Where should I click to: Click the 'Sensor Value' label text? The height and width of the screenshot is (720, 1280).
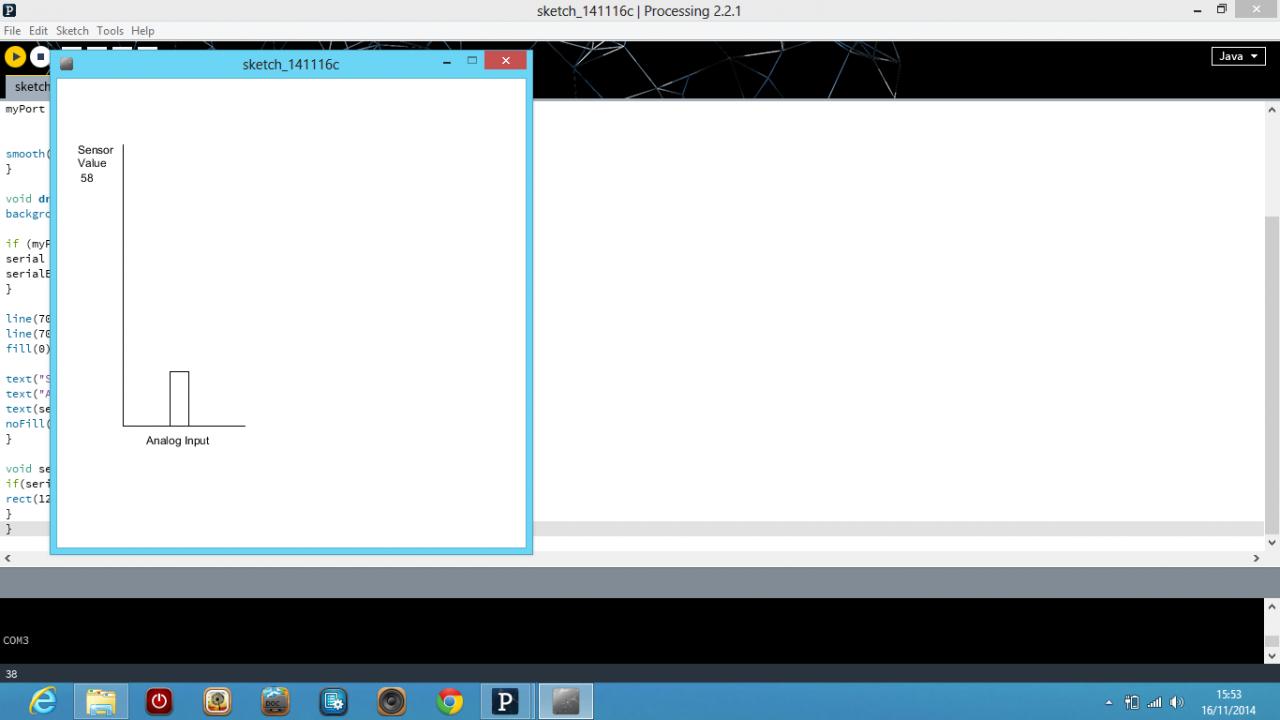coord(95,157)
